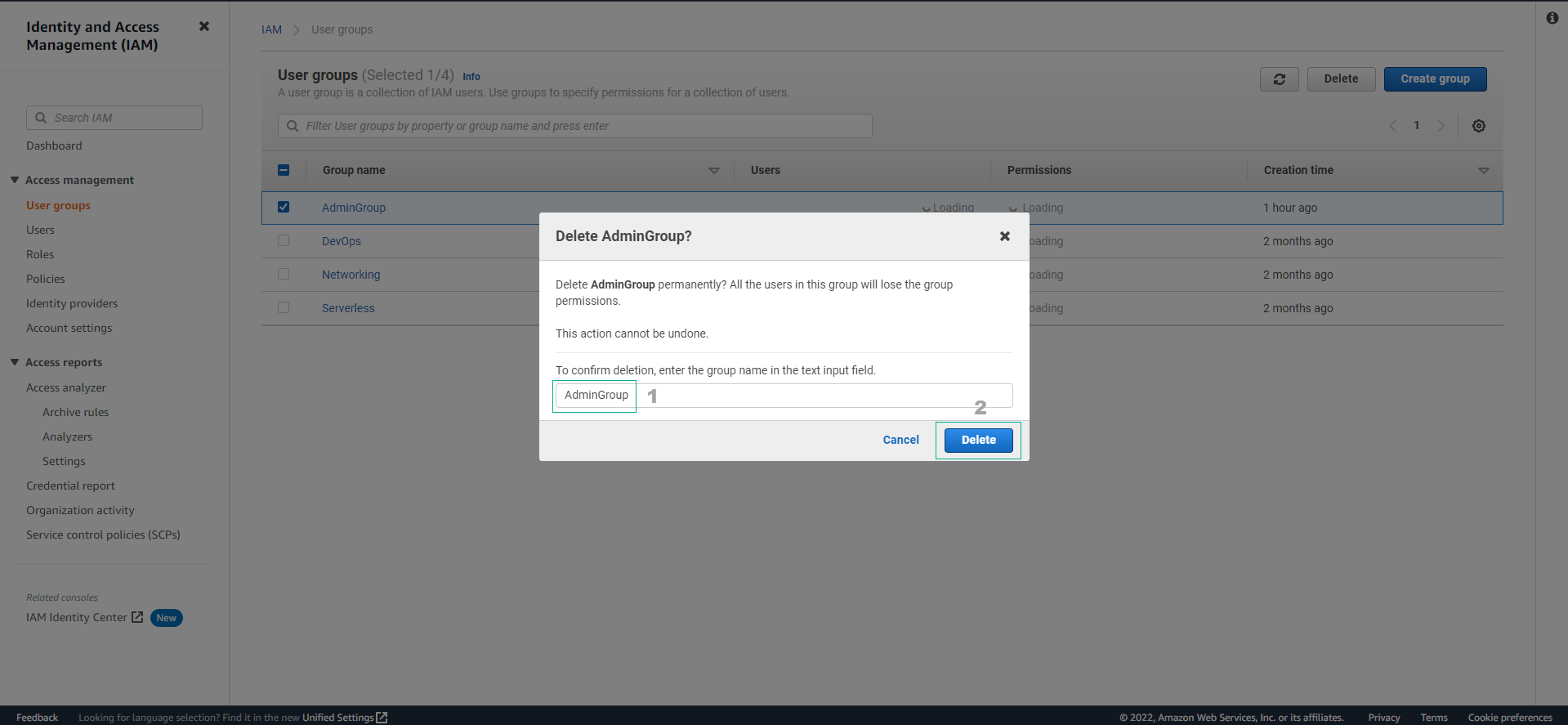Focus the Search IAM field
This screenshot has width=1568, height=725.
pos(114,118)
